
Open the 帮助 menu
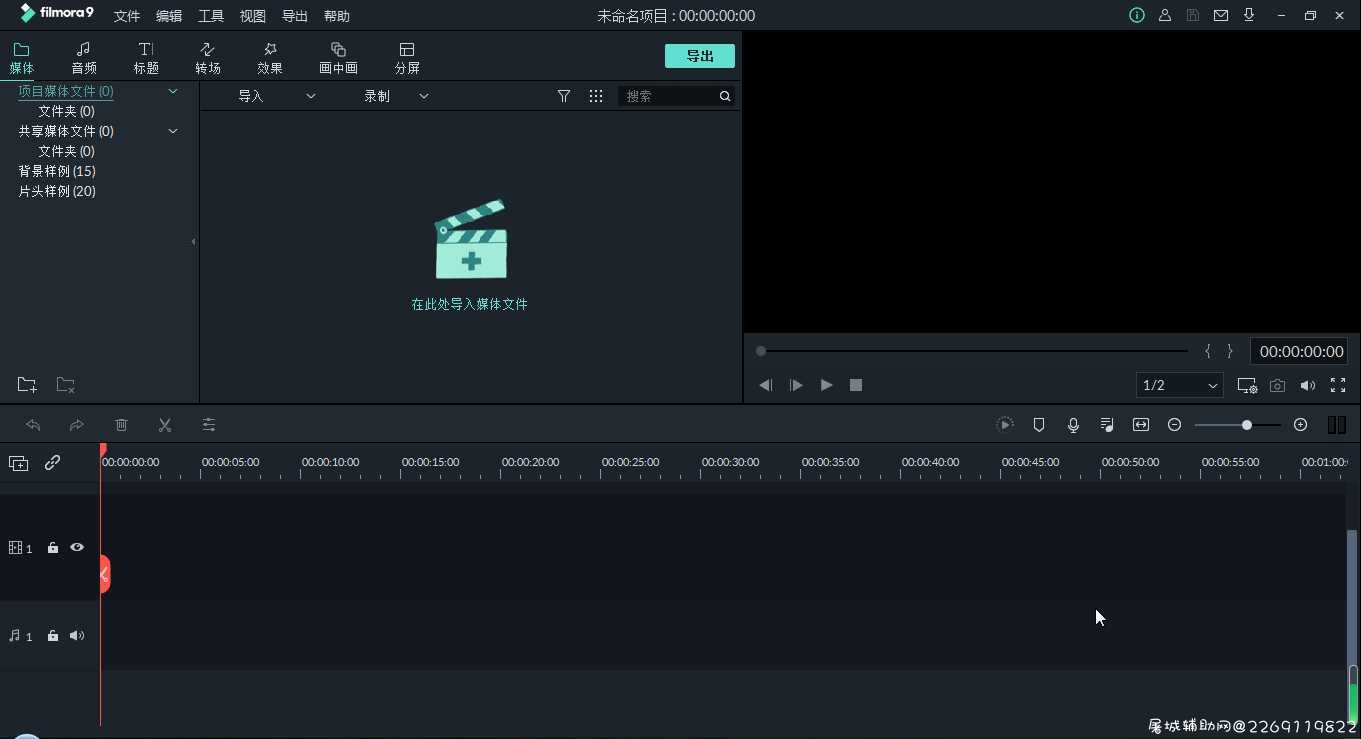point(337,16)
